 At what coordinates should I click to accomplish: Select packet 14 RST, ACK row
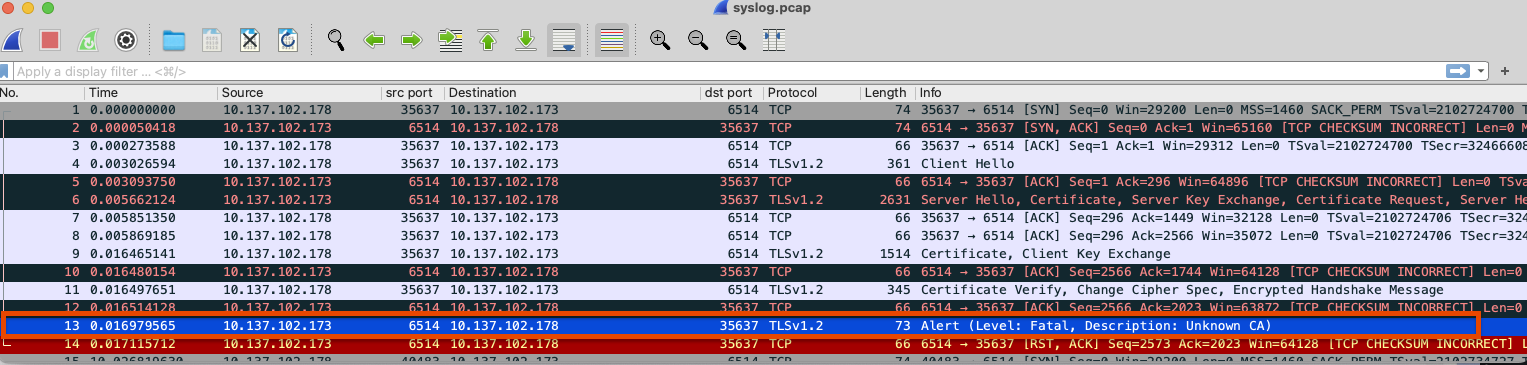click(763, 344)
